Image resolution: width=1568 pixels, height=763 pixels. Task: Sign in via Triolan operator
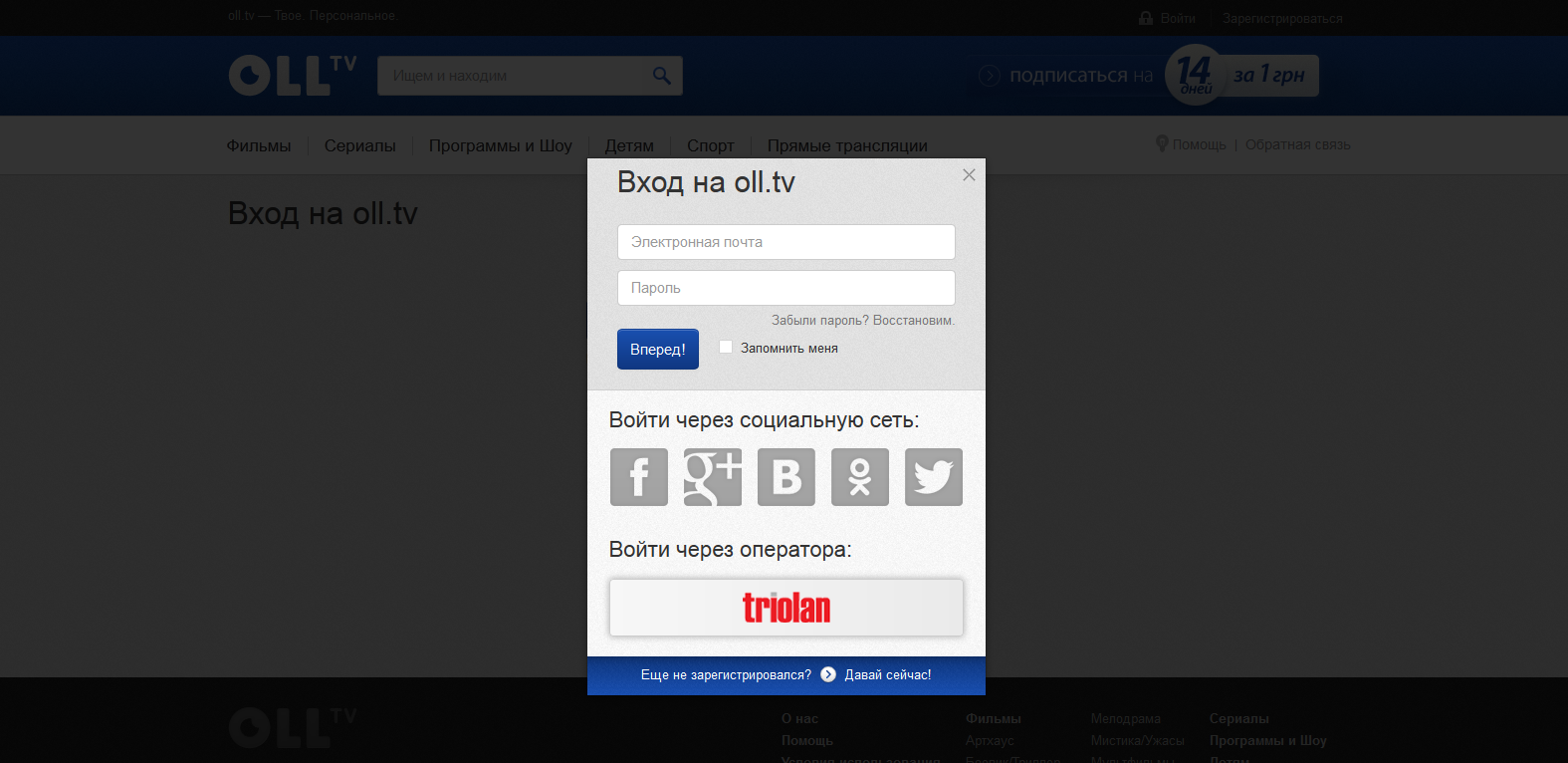click(786, 608)
